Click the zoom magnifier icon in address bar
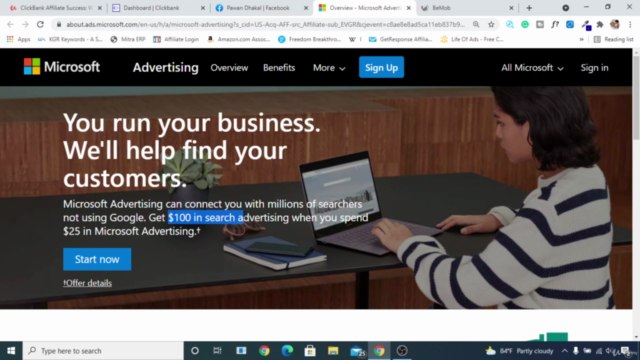Image resolution: width=640 pixels, height=360 pixels. click(476, 24)
